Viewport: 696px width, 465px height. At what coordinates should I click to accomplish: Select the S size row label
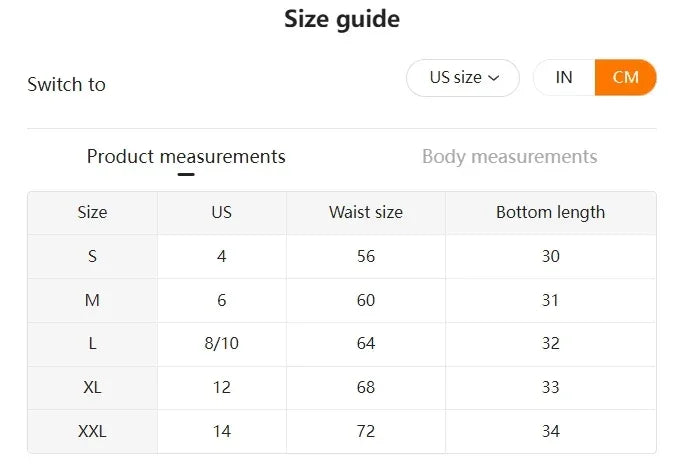pos(92,256)
